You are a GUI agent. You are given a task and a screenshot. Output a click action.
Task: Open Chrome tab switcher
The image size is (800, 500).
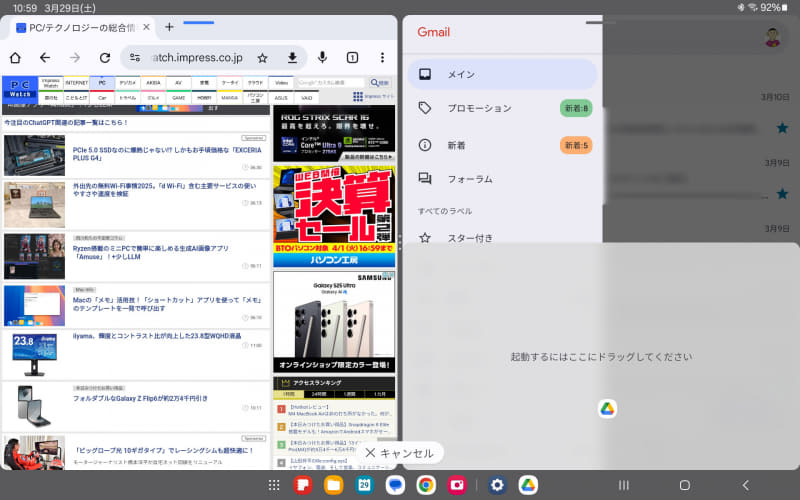[x=352, y=58]
